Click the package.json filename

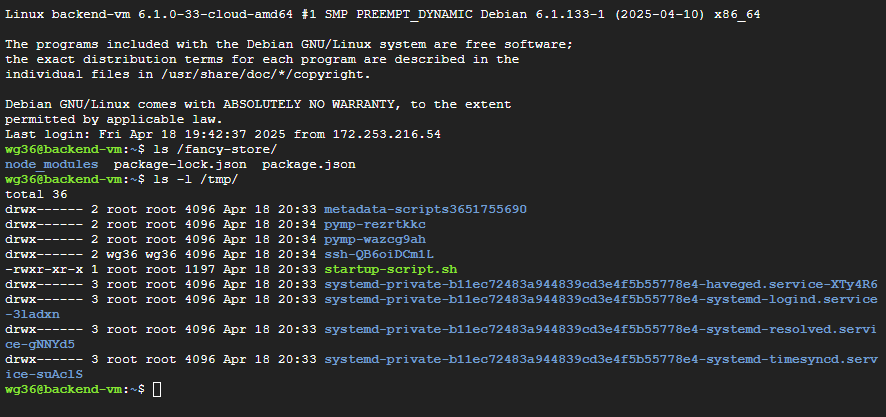click(x=309, y=164)
